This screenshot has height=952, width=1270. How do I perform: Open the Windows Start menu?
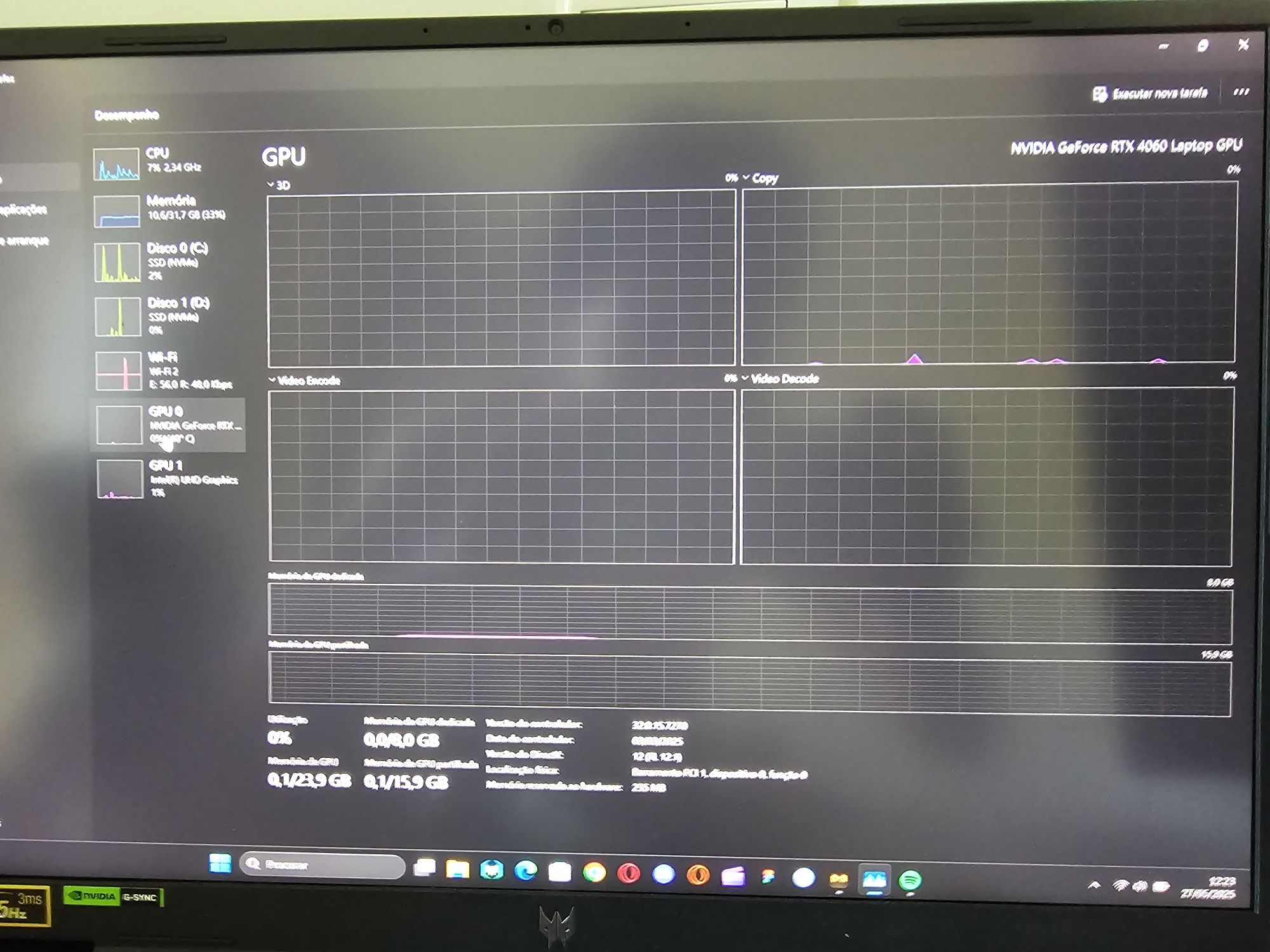click(x=220, y=863)
